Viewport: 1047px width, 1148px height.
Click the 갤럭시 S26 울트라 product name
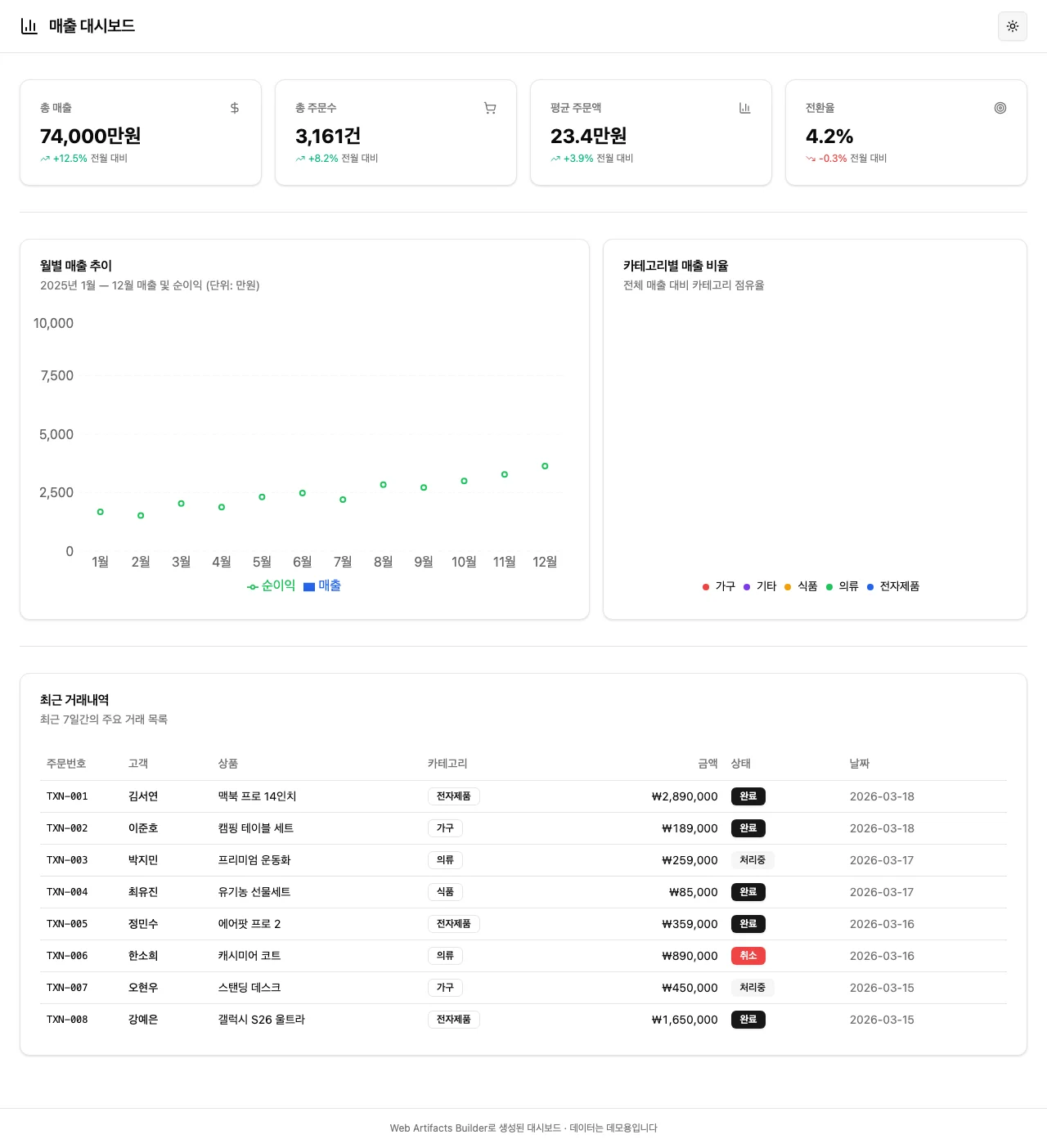click(261, 1020)
